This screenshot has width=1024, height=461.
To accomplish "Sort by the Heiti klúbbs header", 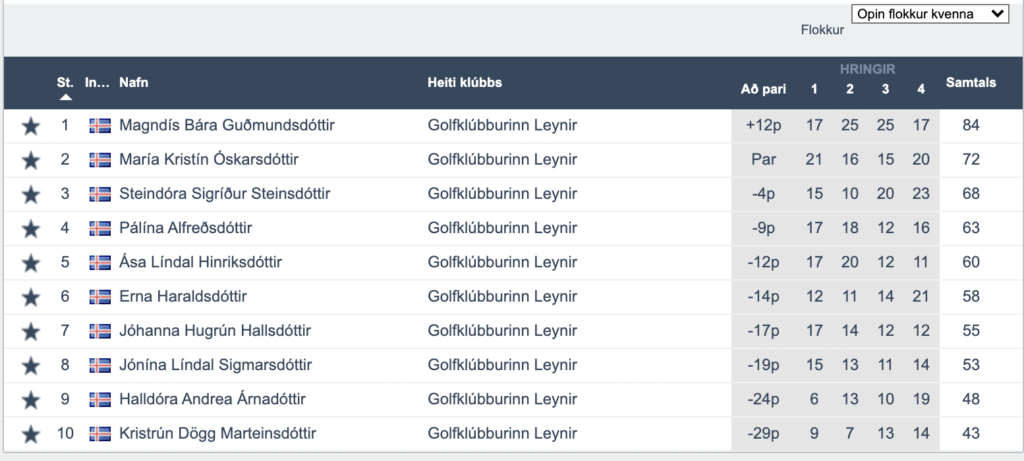I will [464, 83].
